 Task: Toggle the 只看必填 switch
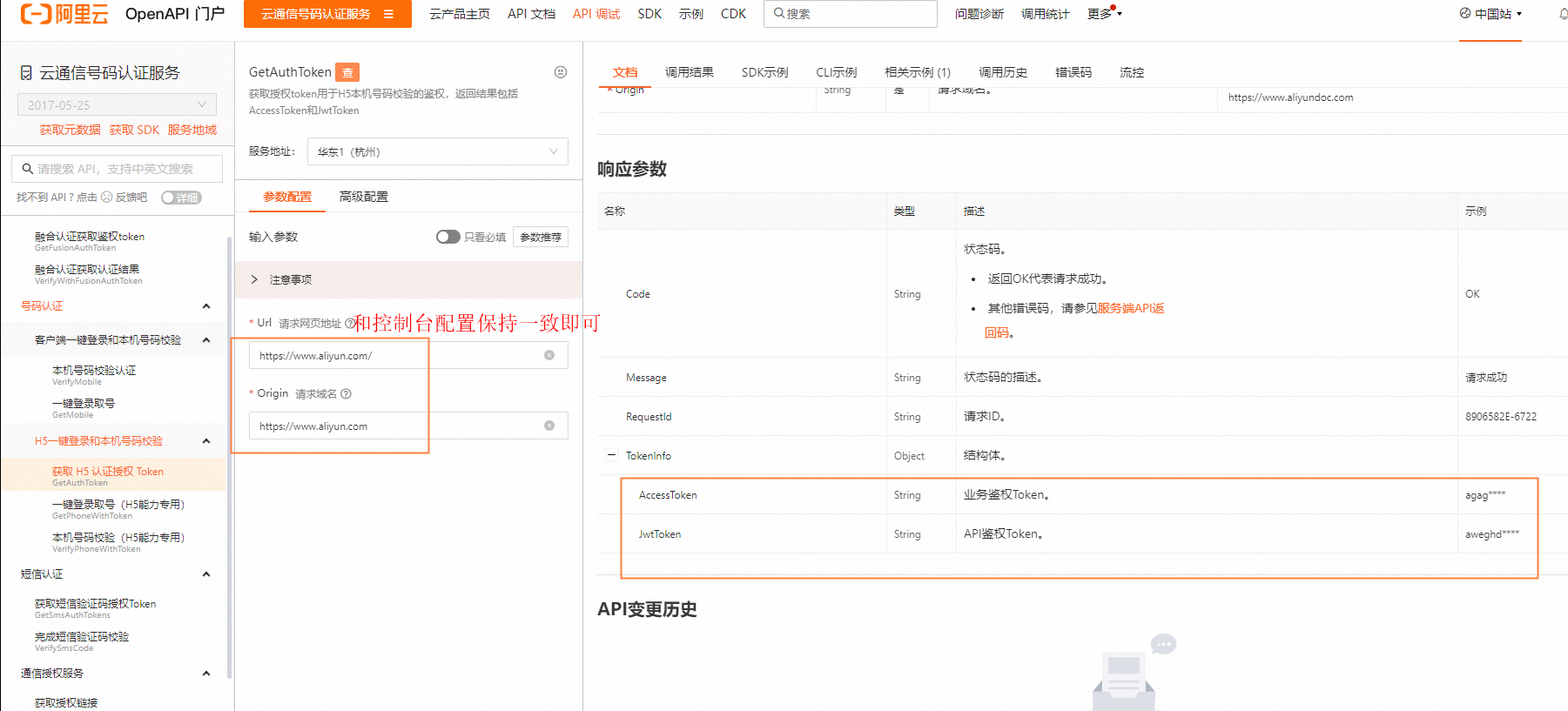448,237
